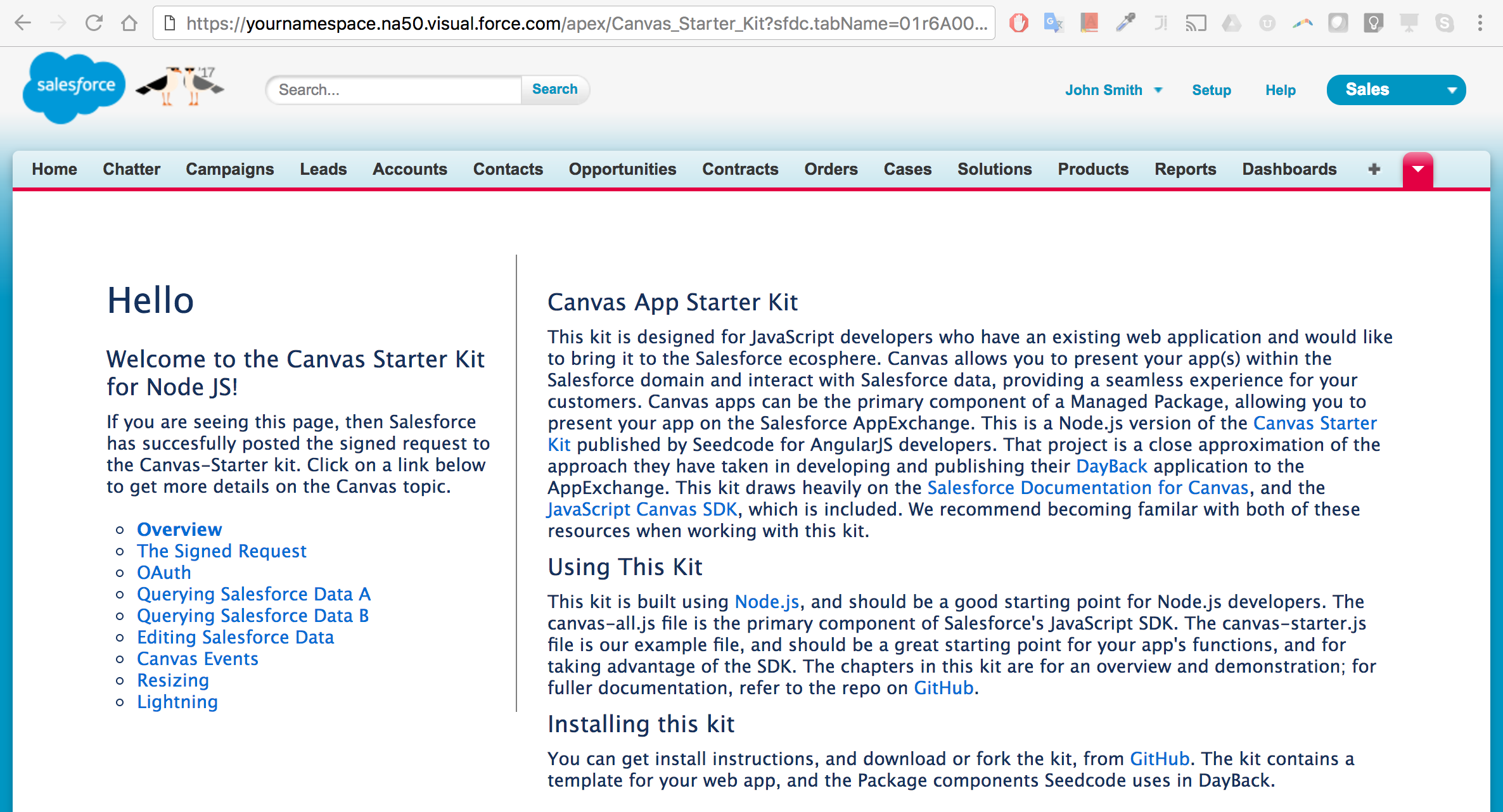Open the Dashboards tab
The width and height of the screenshot is (1503, 812).
pos(1289,169)
